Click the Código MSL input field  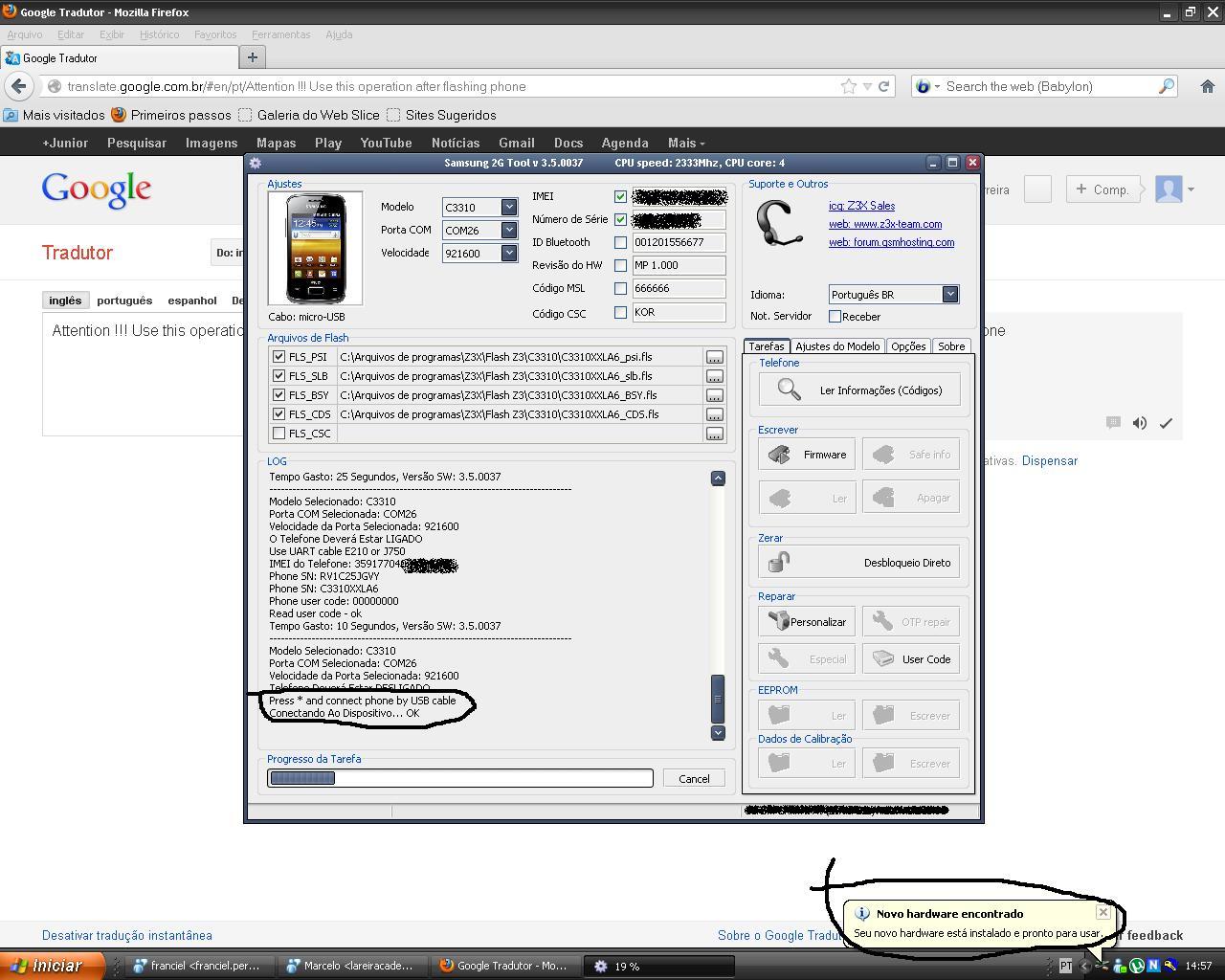point(679,288)
